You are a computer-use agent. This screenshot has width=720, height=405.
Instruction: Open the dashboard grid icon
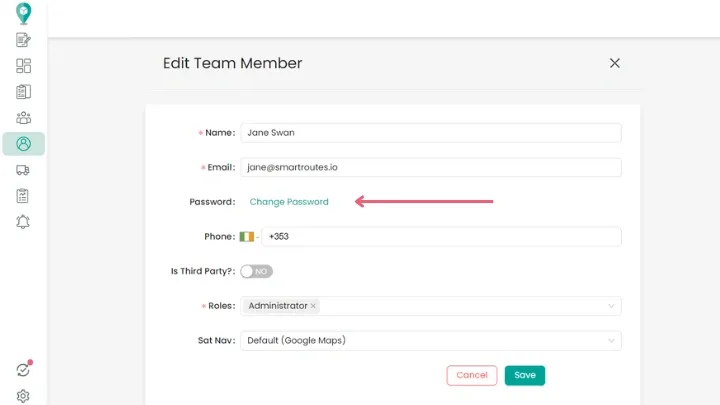click(x=23, y=66)
